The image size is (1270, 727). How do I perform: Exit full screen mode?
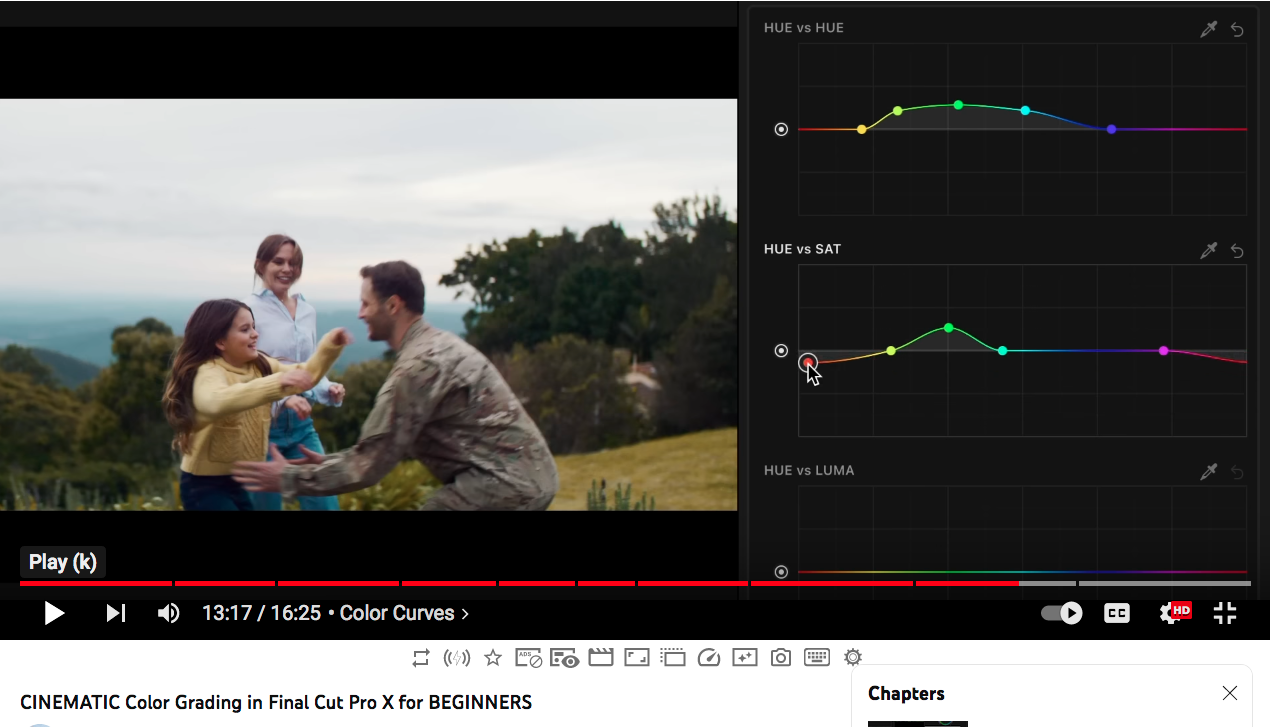click(x=1225, y=613)
